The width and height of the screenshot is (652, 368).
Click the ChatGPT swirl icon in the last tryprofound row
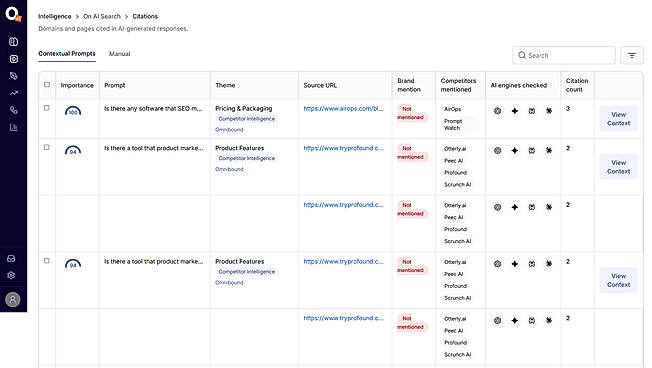pyautogui.click(x=497, y=321)
